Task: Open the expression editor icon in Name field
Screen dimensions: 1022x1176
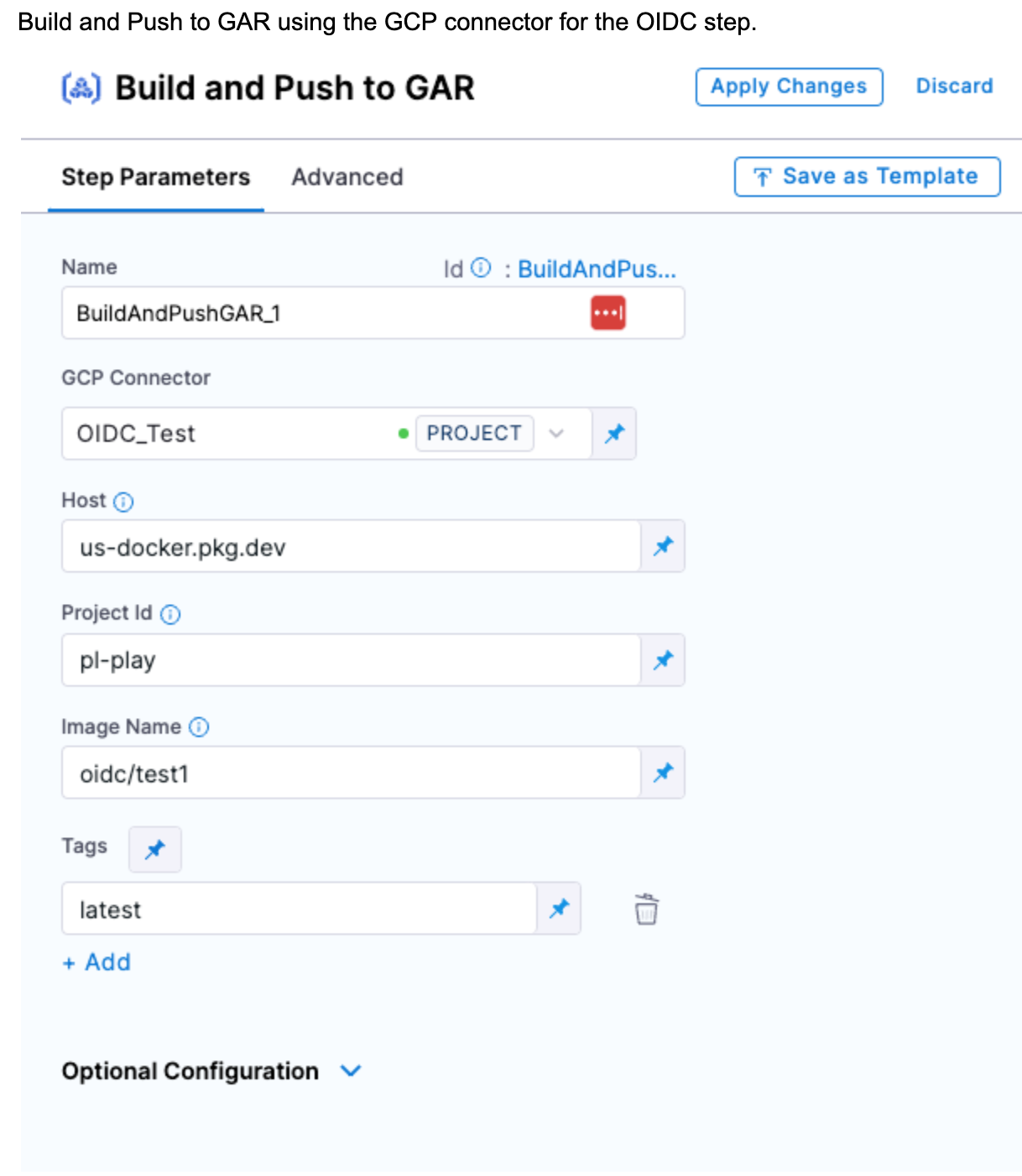Action: [607, 311]
